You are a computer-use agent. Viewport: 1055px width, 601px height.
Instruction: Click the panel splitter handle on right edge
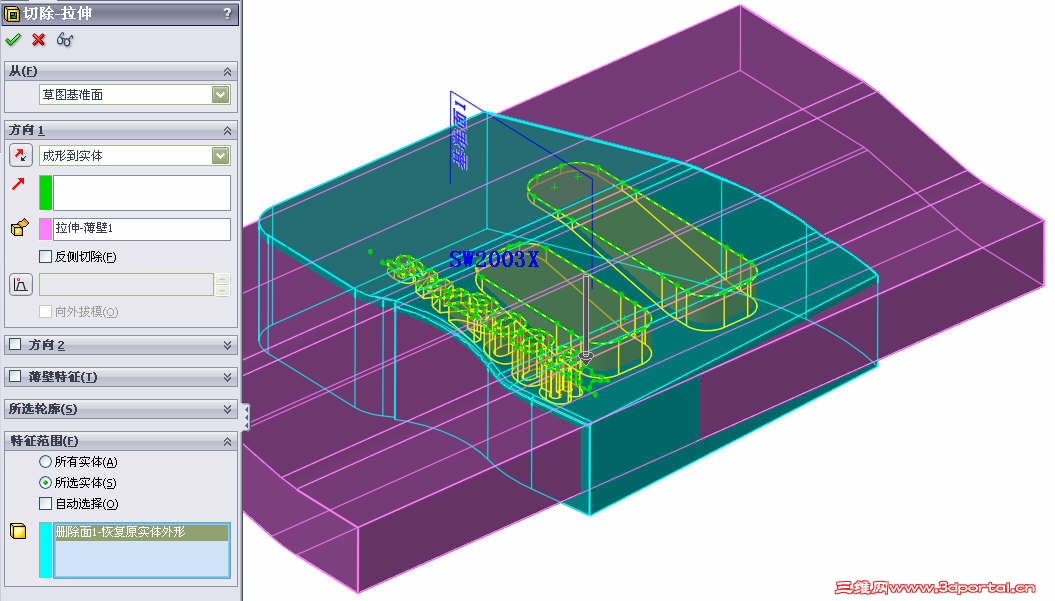coord(246,417)
